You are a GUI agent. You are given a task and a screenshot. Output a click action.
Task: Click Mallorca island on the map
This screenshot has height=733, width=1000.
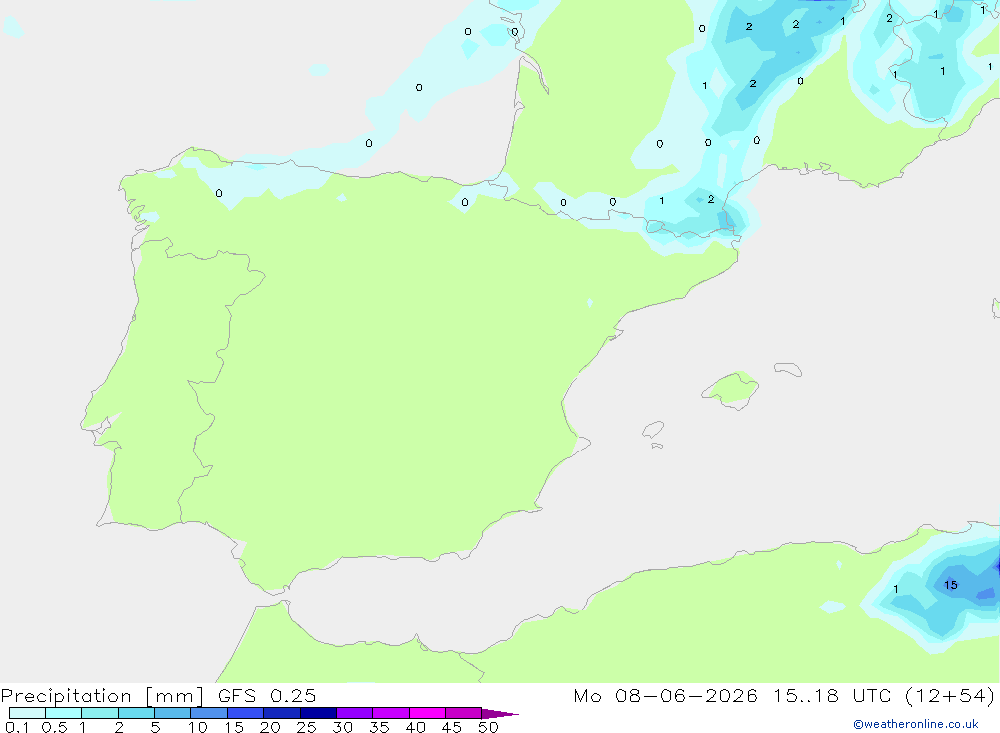pos(731,389)
